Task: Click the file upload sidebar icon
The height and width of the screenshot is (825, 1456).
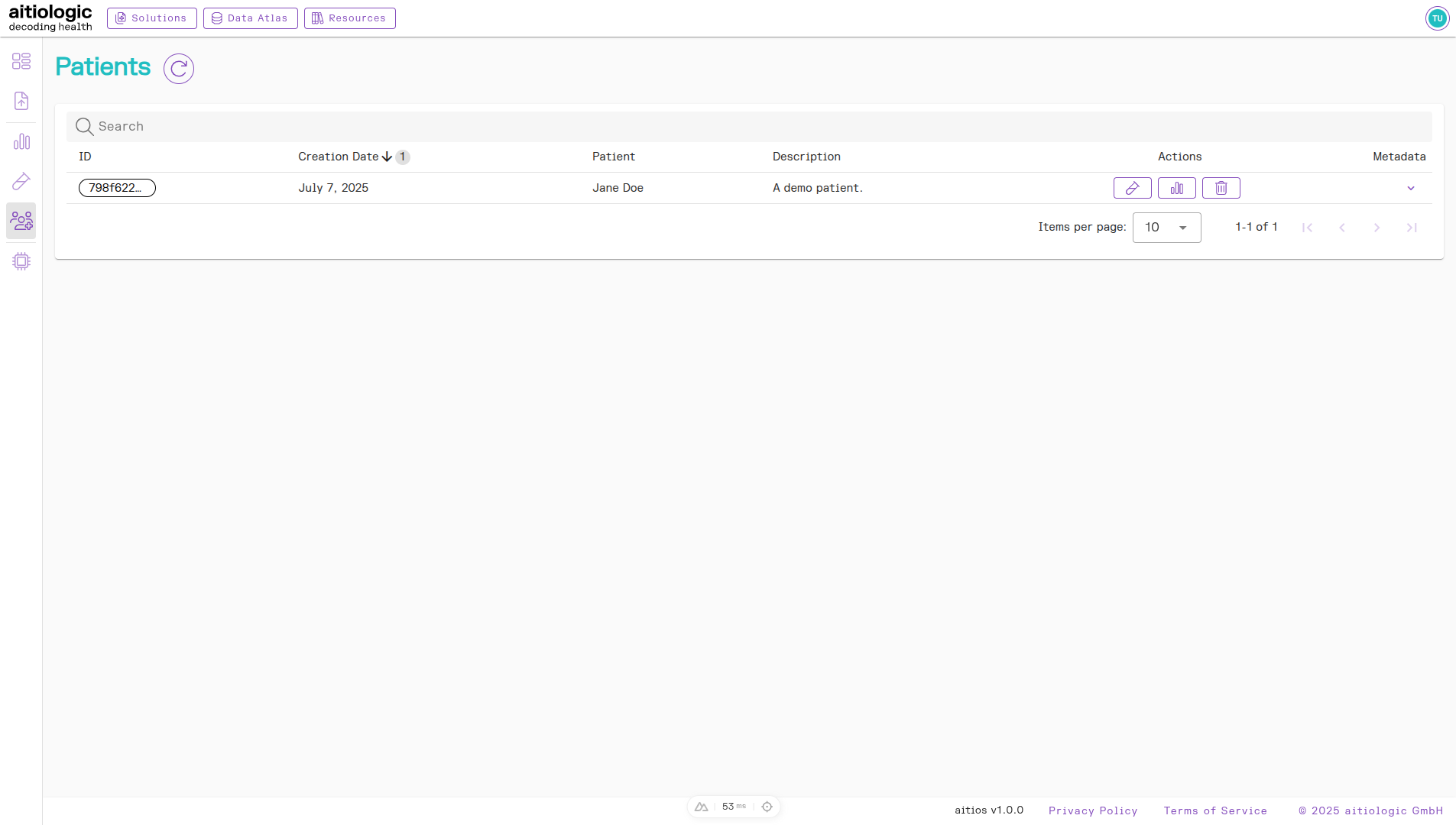Action: coord(21,101)
